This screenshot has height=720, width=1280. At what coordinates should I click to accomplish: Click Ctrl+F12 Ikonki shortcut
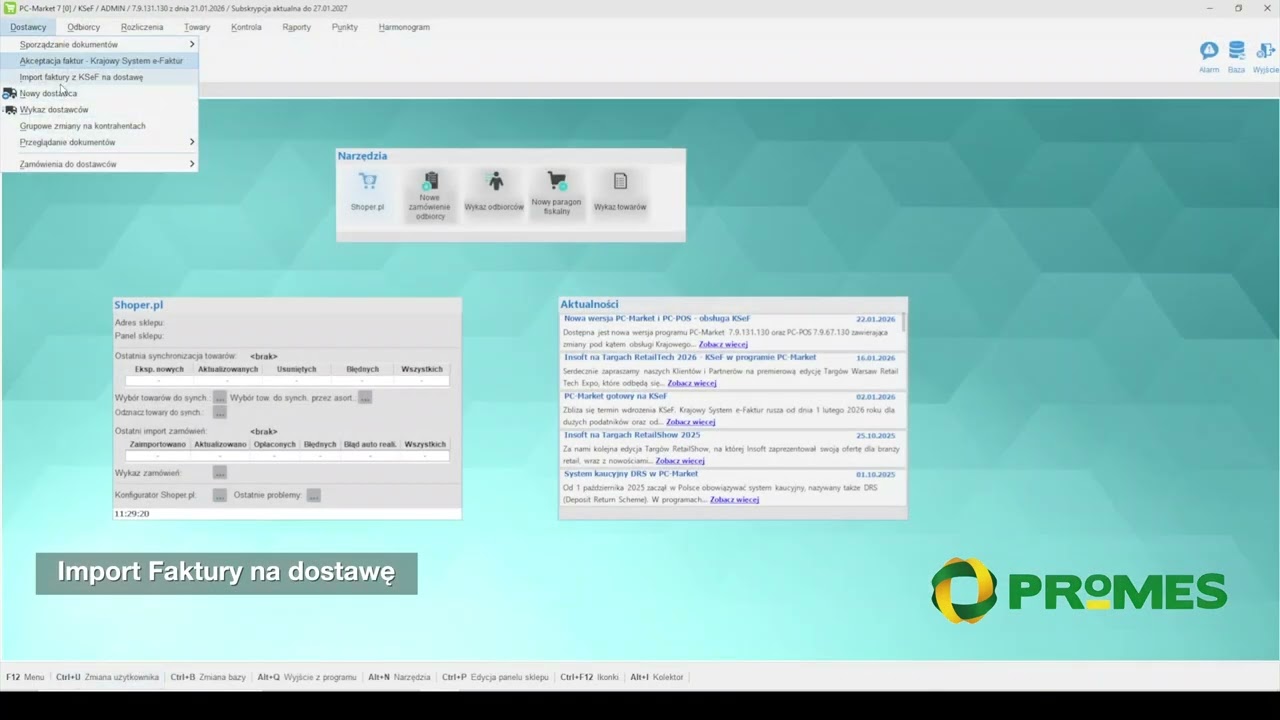590,677
